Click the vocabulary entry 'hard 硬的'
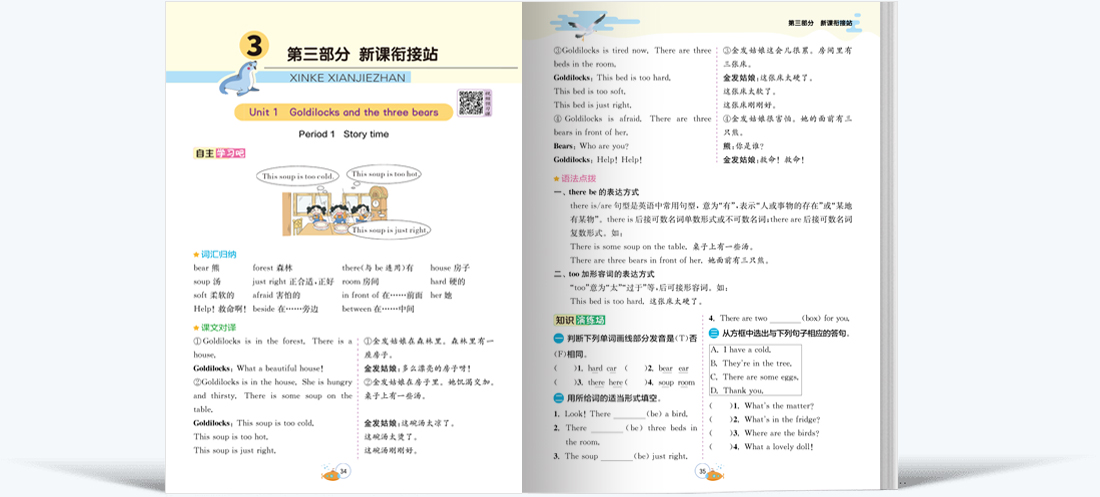The width and height of the screenshot is (1100, 497). [448, 281]
